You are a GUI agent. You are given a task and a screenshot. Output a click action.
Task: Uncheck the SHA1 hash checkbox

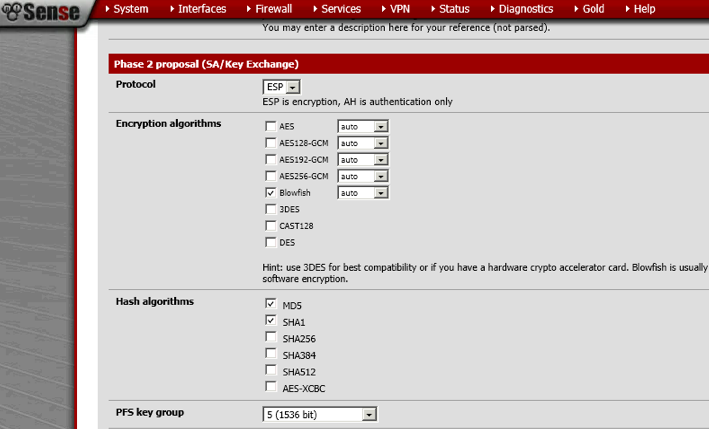(270, 320)
